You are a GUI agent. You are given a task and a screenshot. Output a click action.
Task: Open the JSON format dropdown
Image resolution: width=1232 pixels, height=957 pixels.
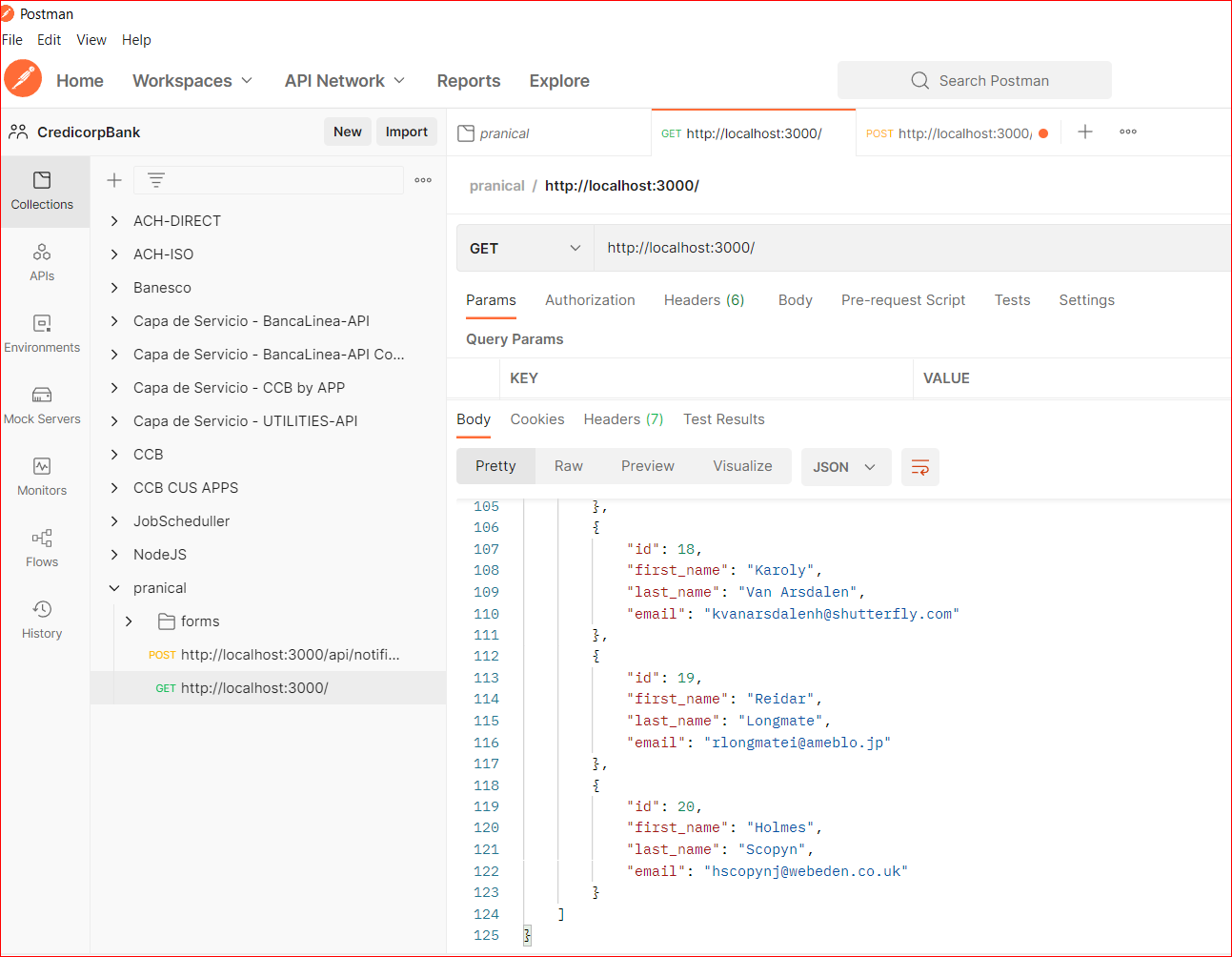(846, 467)
